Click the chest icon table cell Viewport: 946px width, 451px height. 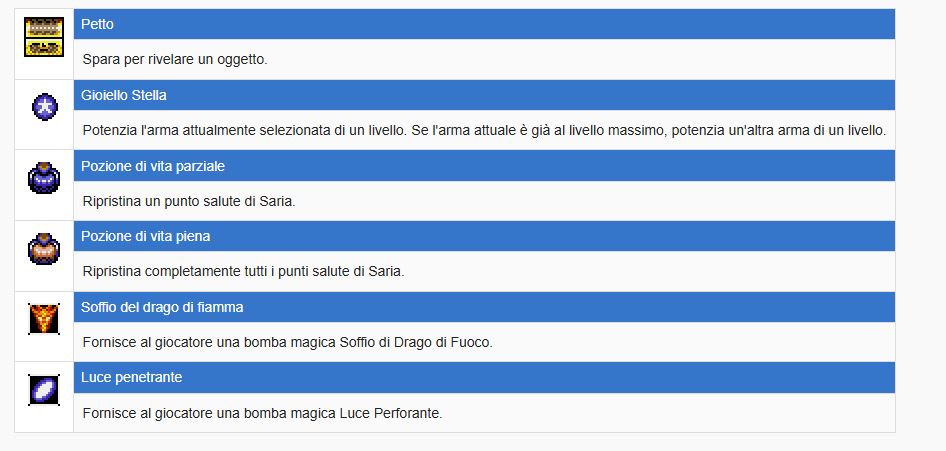point(44,44)
